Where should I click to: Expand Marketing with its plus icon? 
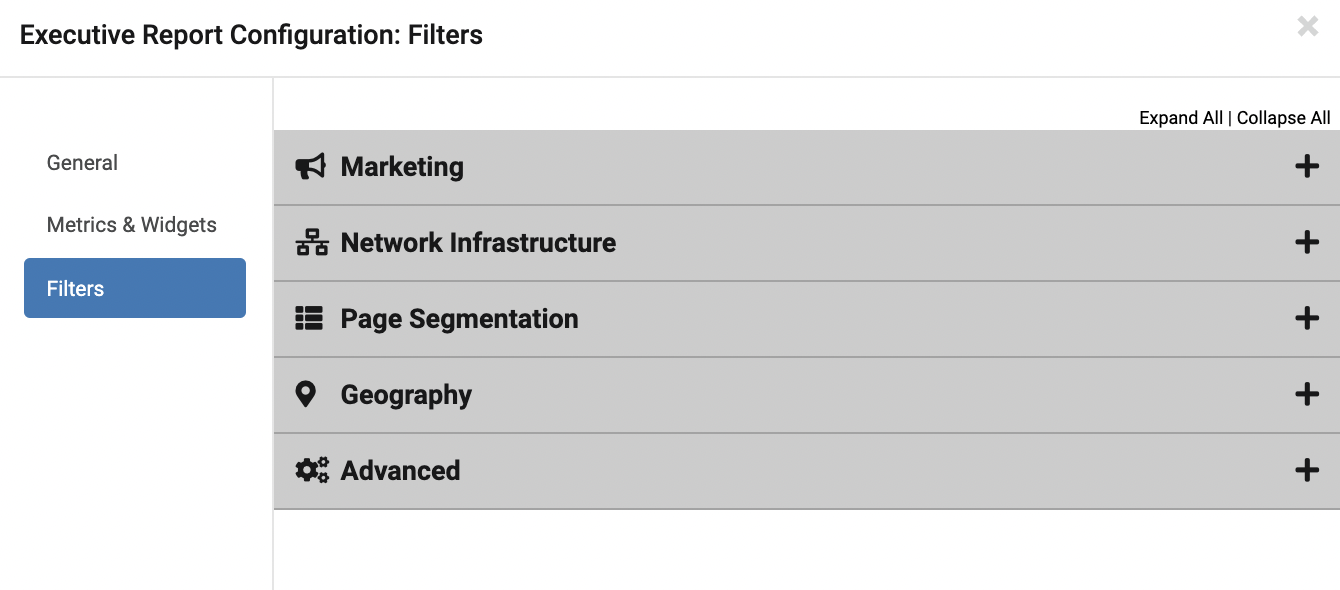tap(1307, 166)
